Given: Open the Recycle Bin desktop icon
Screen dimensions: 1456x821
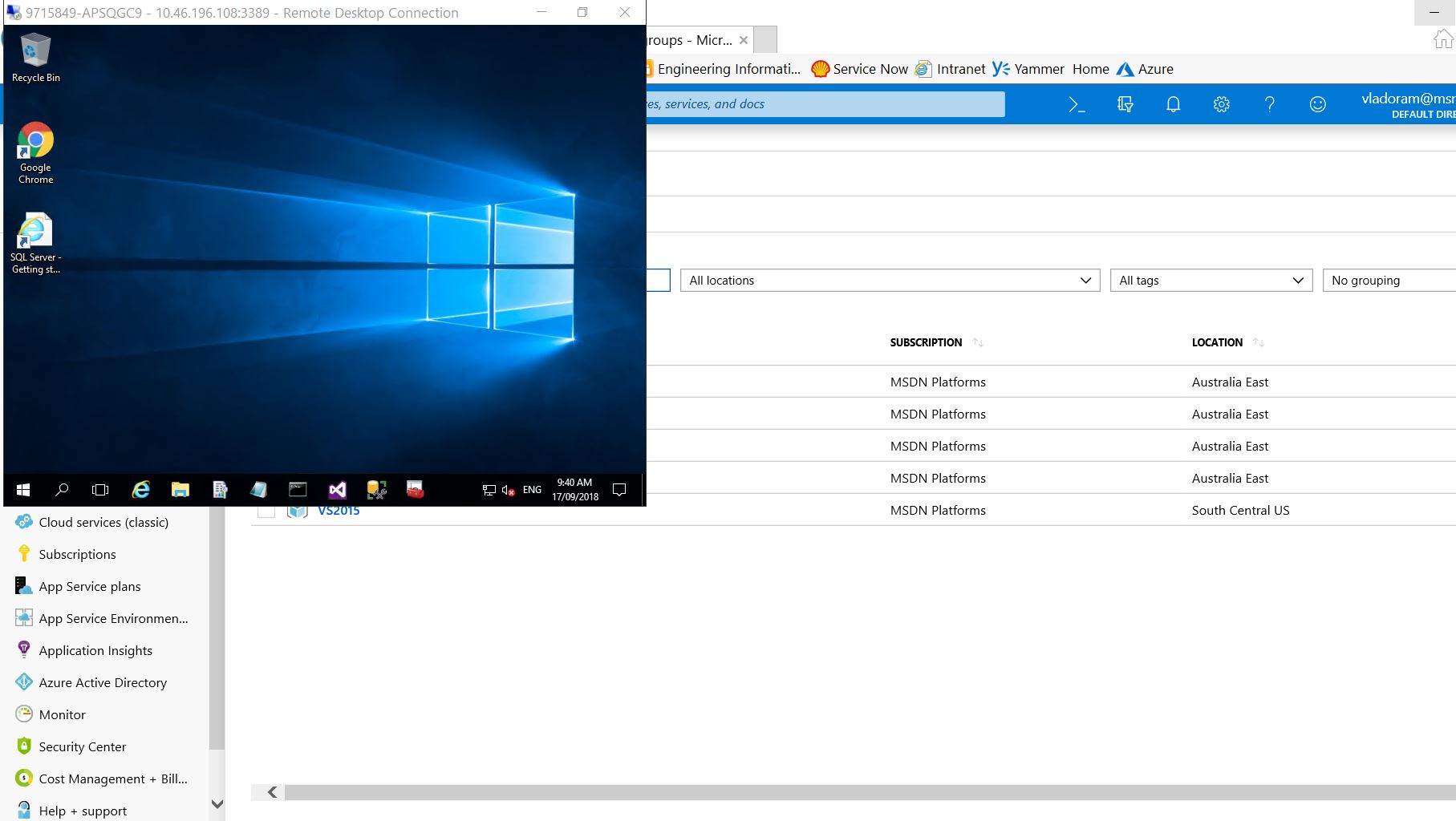Looking at the screenshot, I should click(x=35, y=58).
